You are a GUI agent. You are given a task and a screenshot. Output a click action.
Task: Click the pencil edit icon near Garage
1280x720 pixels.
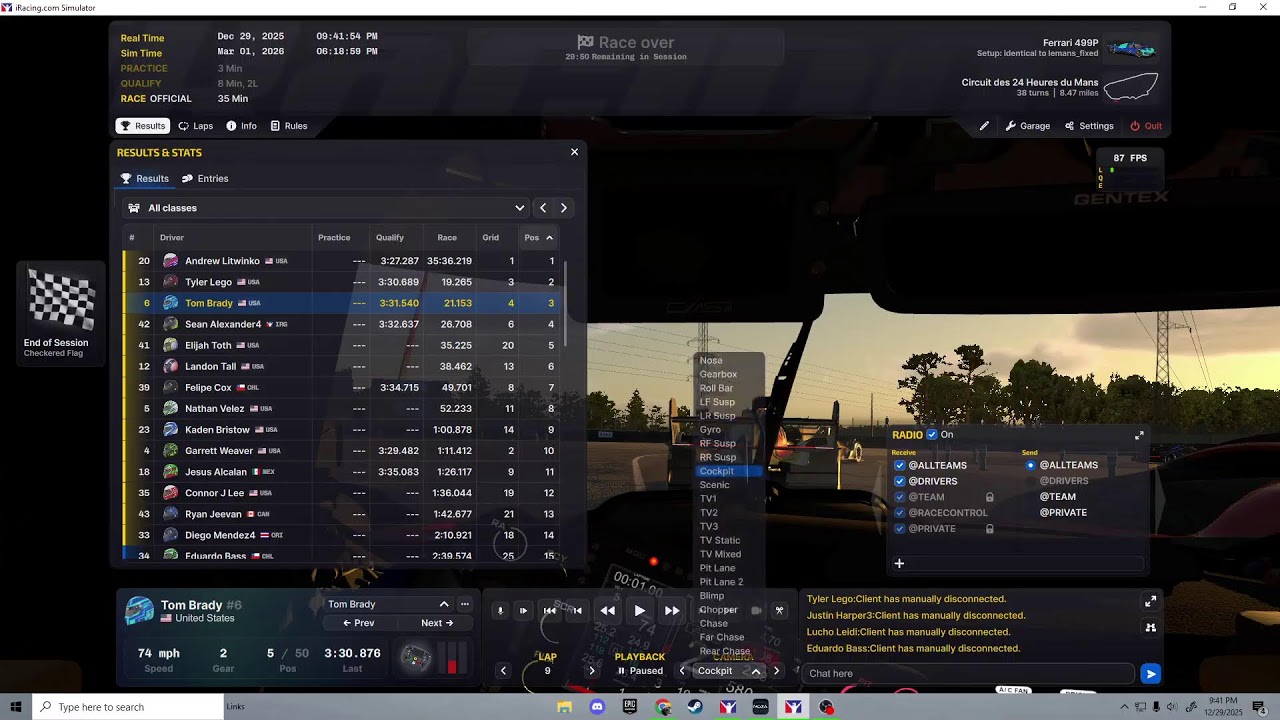984,126
